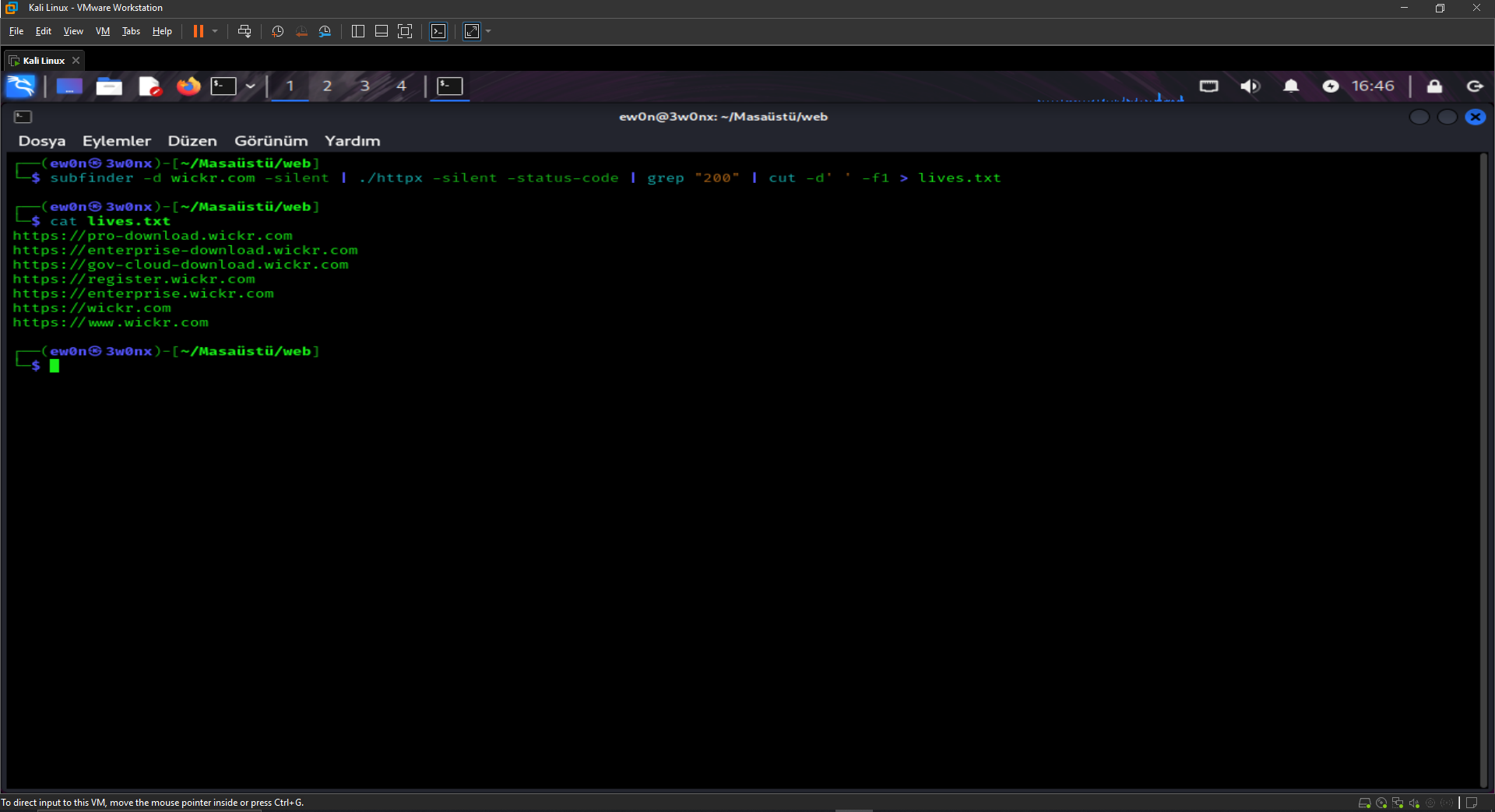Expand the terminal launcher dropdown arrow

[250, 86]
